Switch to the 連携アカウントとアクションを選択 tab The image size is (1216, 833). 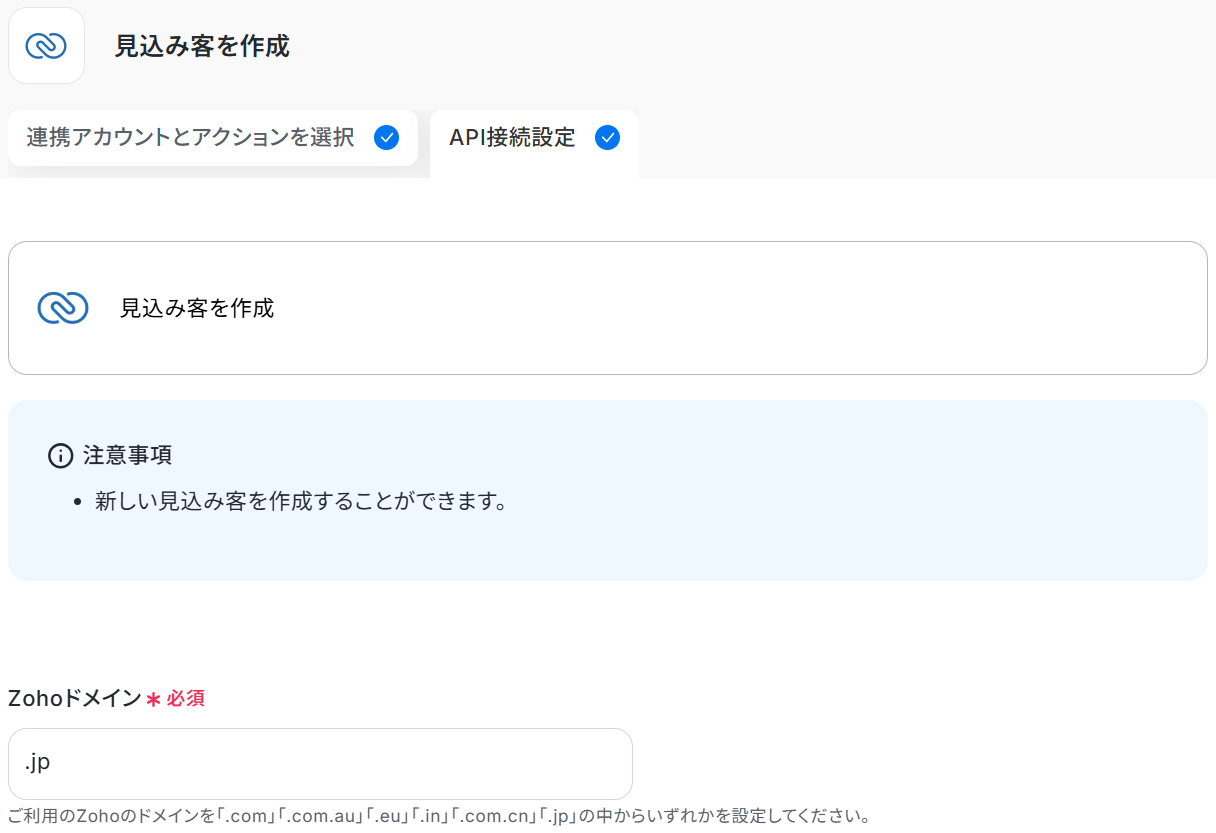(213, 138)
